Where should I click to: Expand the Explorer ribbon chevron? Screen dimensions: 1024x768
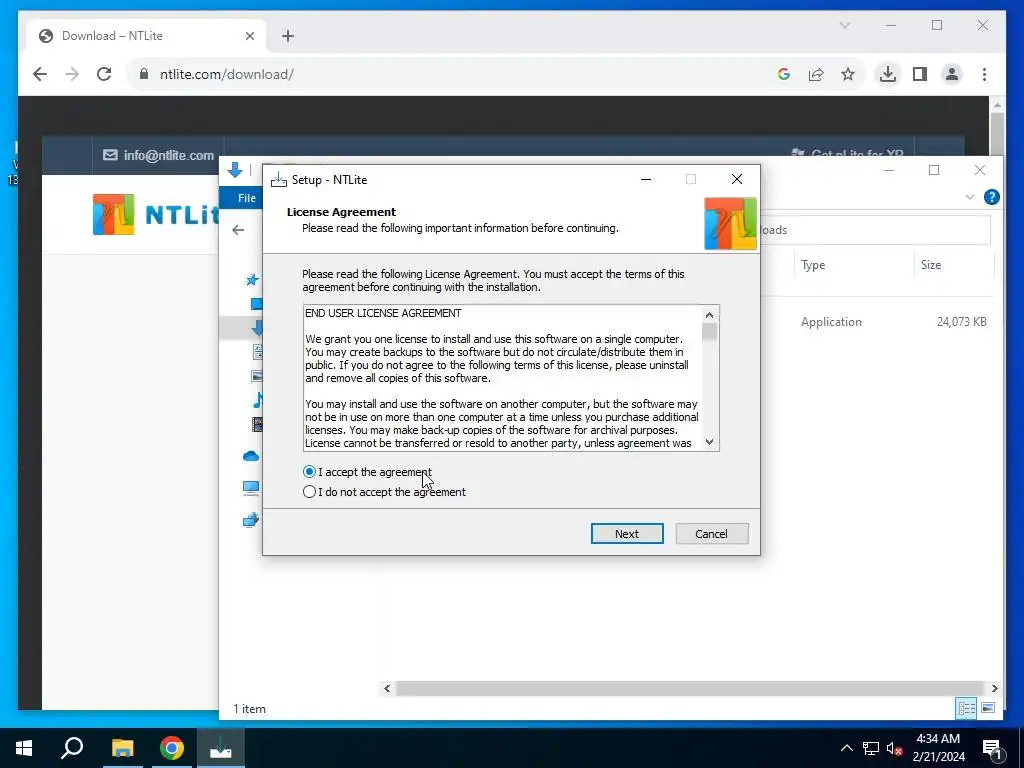coord(969,197)
